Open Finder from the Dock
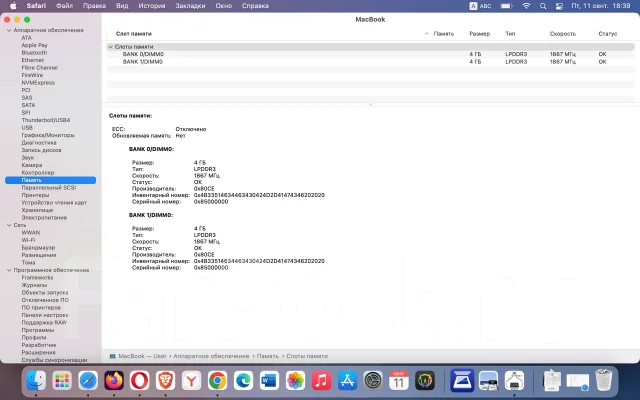The height and width of the screenshot is (400, 640). [x=36, y=381]
